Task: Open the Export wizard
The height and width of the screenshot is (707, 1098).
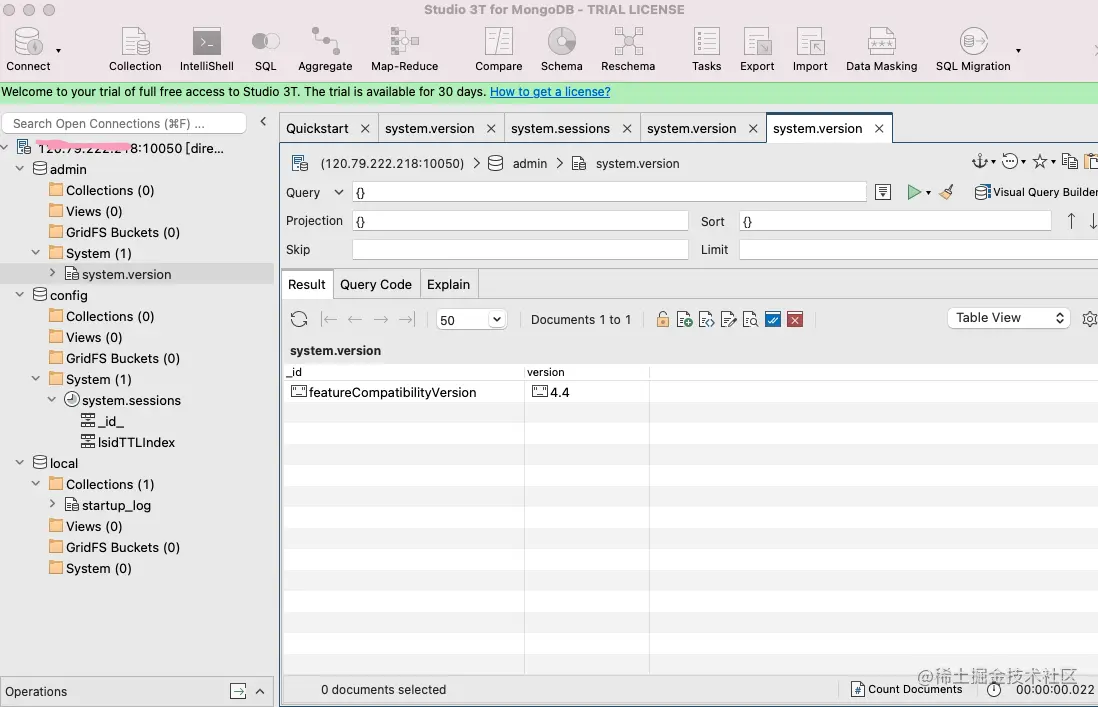Action: (757, 50)
